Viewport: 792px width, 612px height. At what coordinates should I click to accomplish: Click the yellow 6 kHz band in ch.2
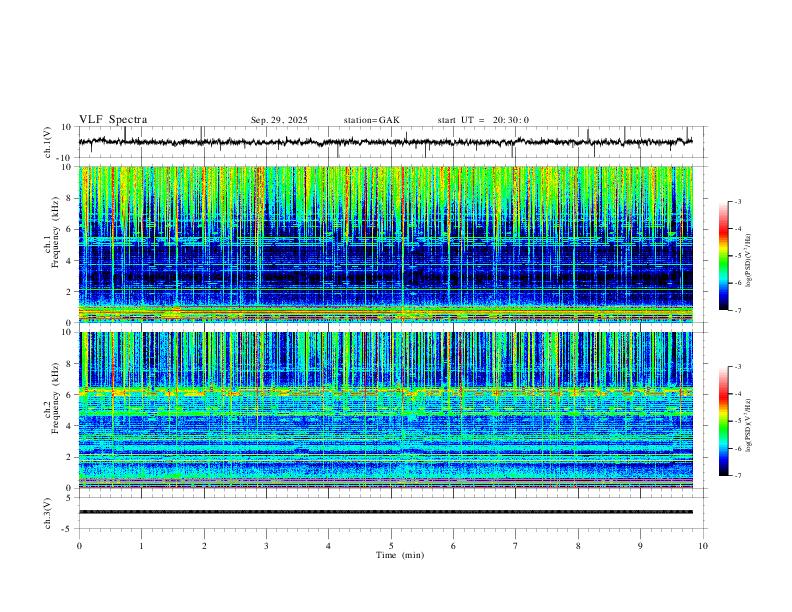click(386, 391)
